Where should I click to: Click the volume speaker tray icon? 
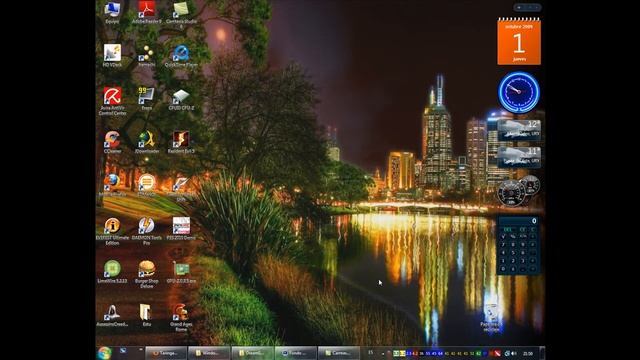tap(514, 353)
